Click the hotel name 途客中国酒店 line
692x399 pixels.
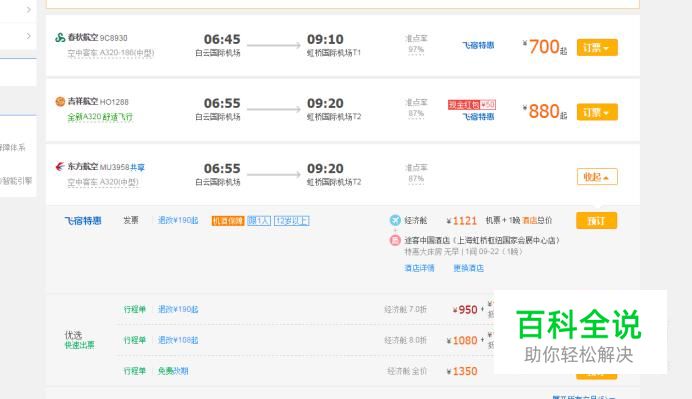click(482, 241)
